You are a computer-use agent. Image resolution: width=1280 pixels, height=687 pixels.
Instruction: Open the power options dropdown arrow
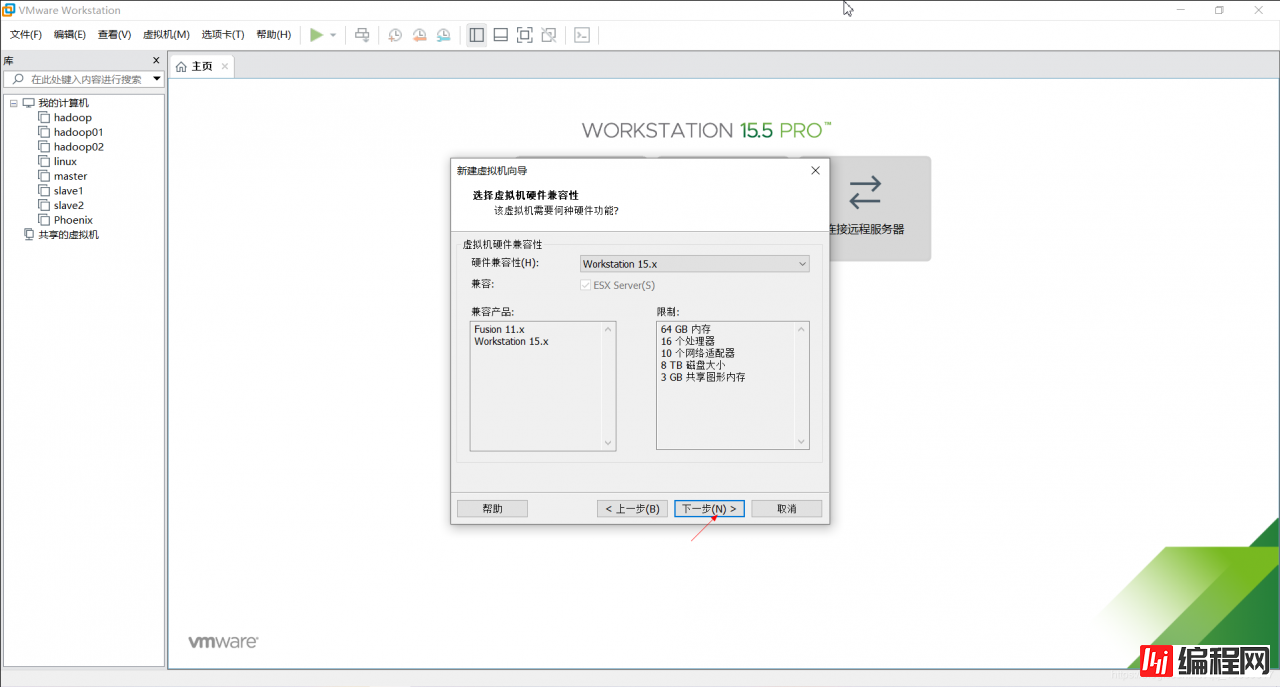pyautogui.click(x=333, y=35)
